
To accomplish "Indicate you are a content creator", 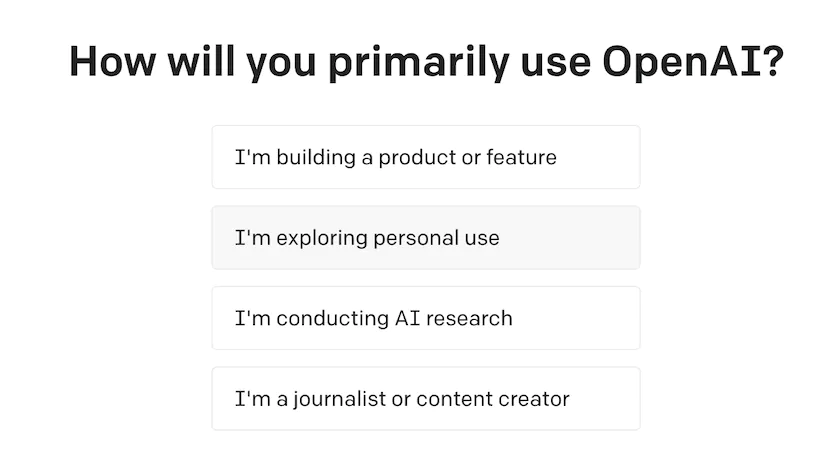I will click(425, 399).
